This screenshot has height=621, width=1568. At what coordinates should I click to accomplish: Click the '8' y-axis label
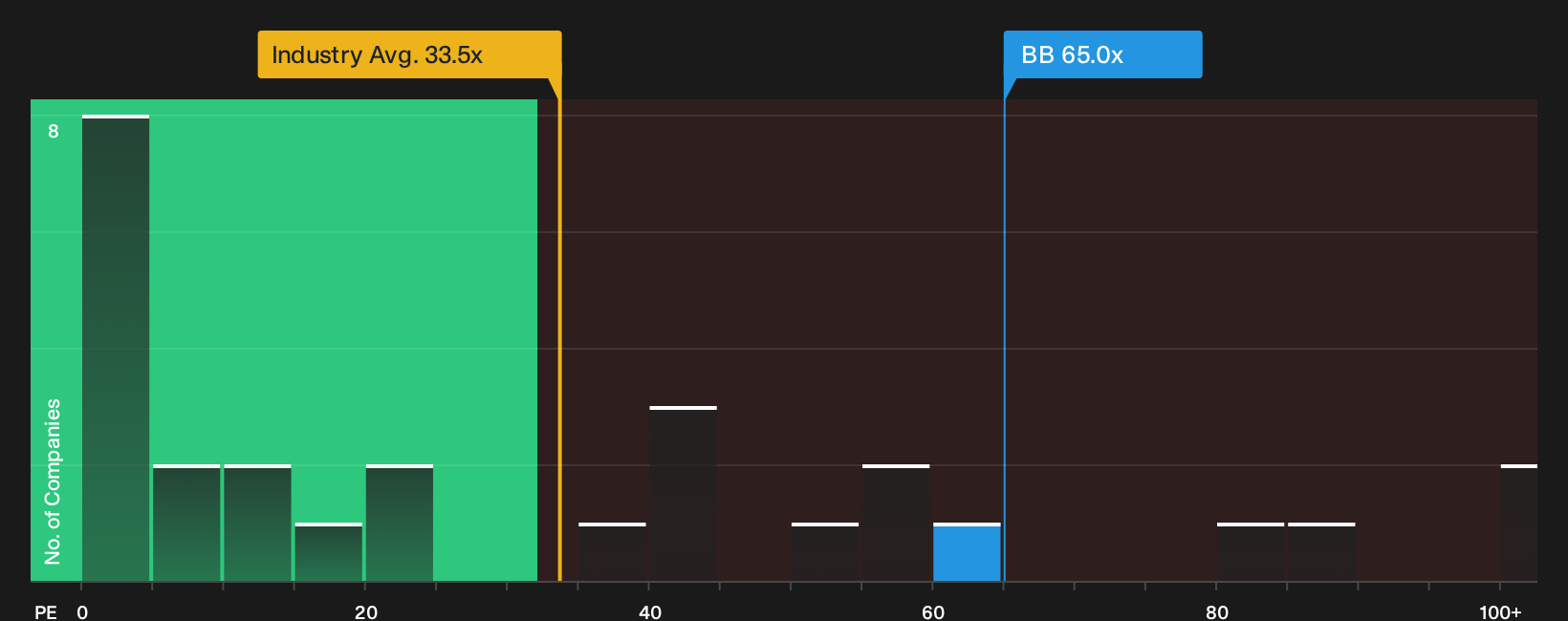click(x=54, y=131)
